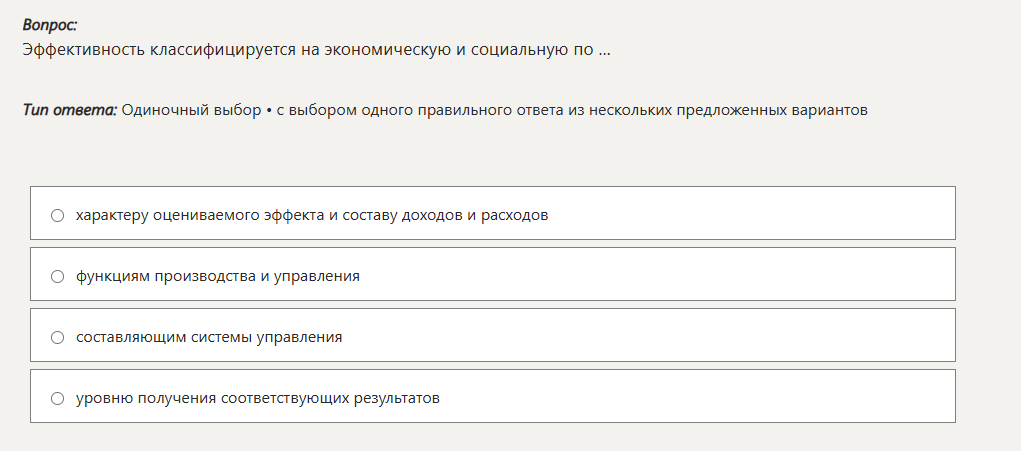Click answer text 'составляющим системы управления'

209,337
